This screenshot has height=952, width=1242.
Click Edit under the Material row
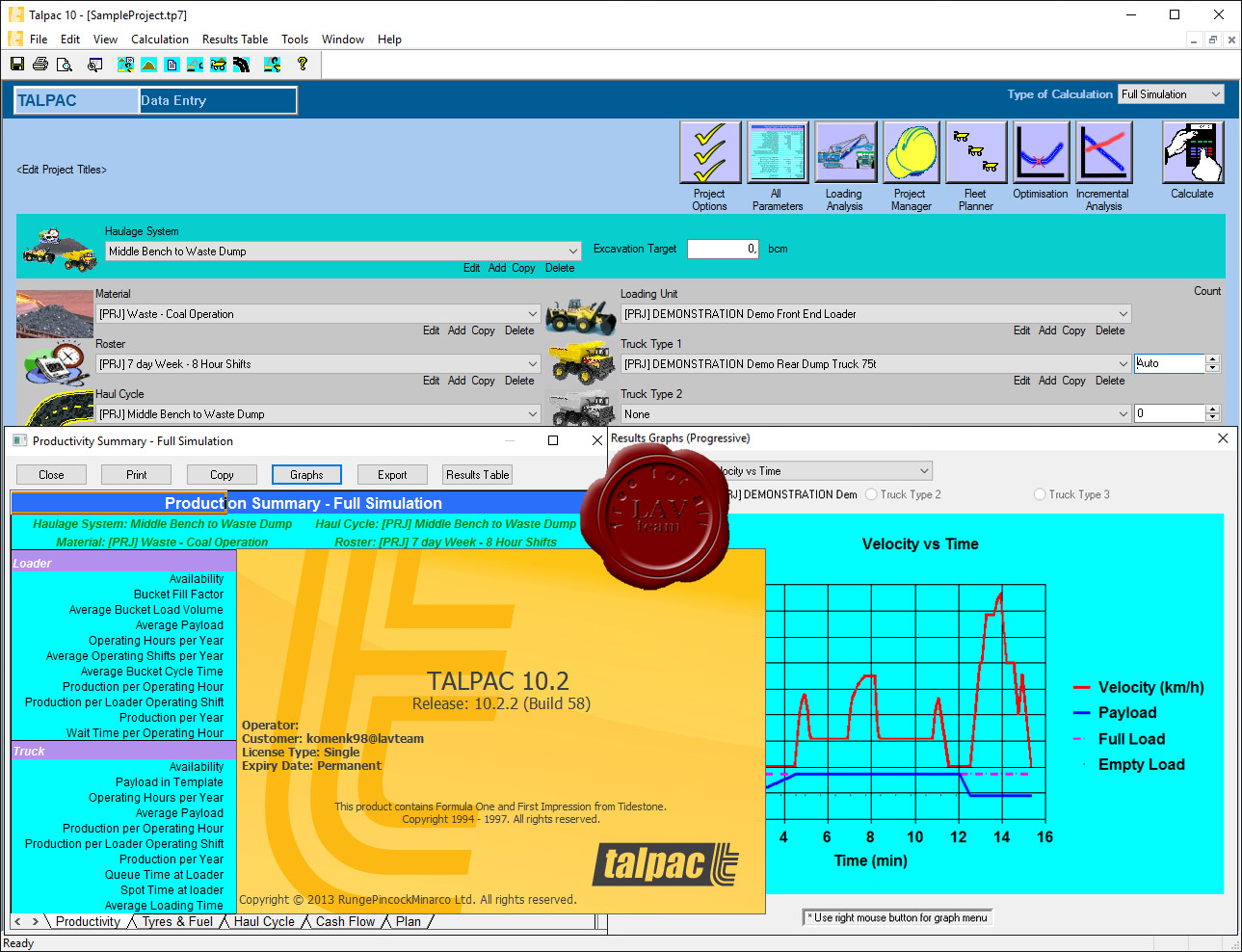click(431, 331)
